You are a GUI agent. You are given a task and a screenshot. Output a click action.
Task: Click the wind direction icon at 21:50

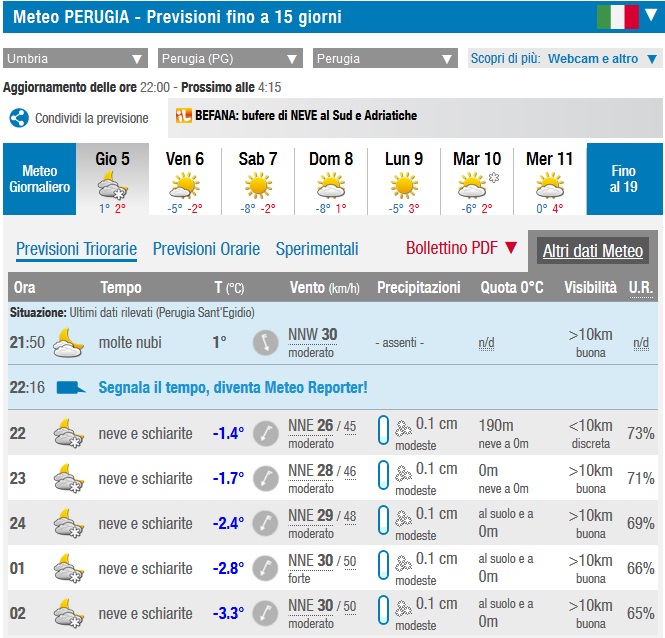tap(265, 343)
